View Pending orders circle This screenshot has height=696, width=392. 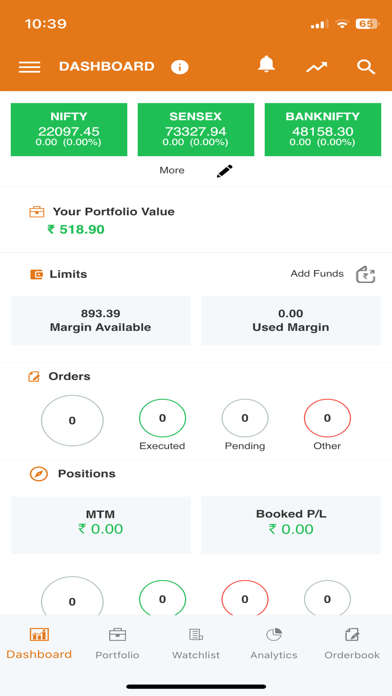click(245, 418)
